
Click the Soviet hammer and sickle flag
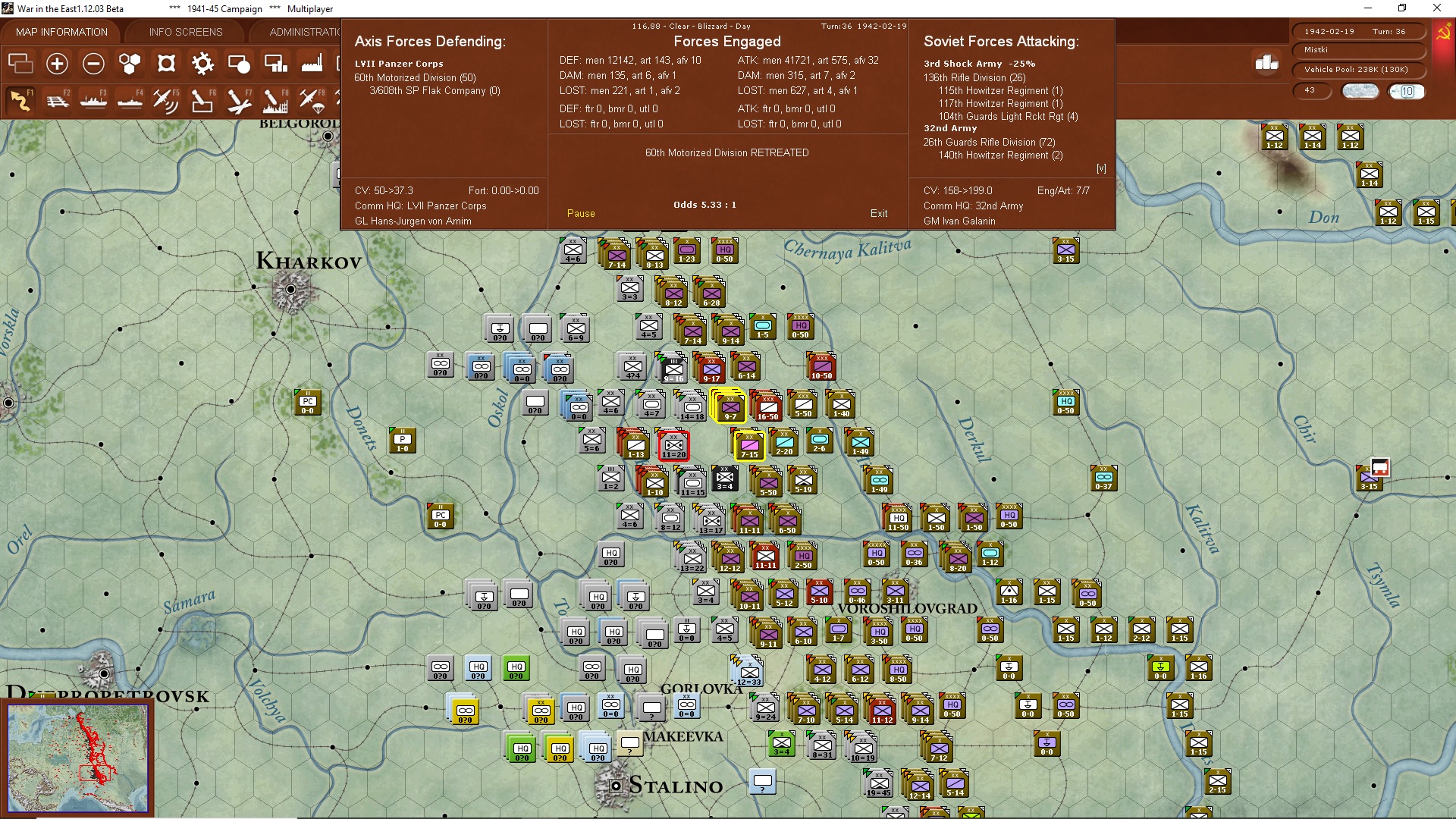pyautogui.click(x=1443, y=33)
